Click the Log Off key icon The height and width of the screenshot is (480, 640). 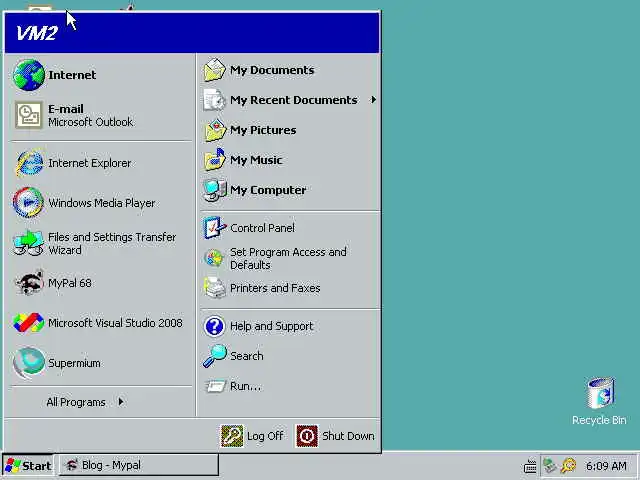[232, 436]
